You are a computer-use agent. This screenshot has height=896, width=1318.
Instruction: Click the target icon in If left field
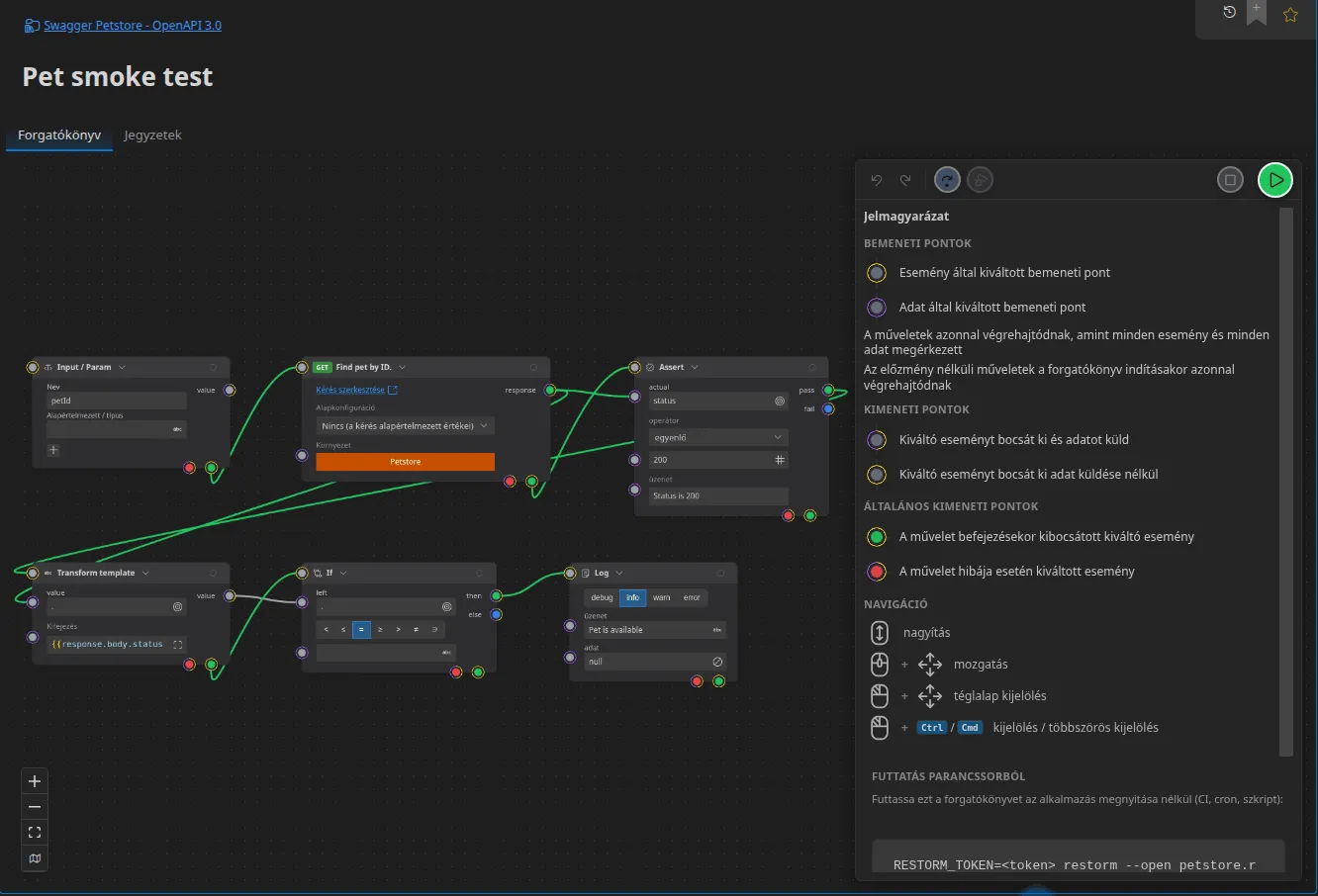[447, 607]
